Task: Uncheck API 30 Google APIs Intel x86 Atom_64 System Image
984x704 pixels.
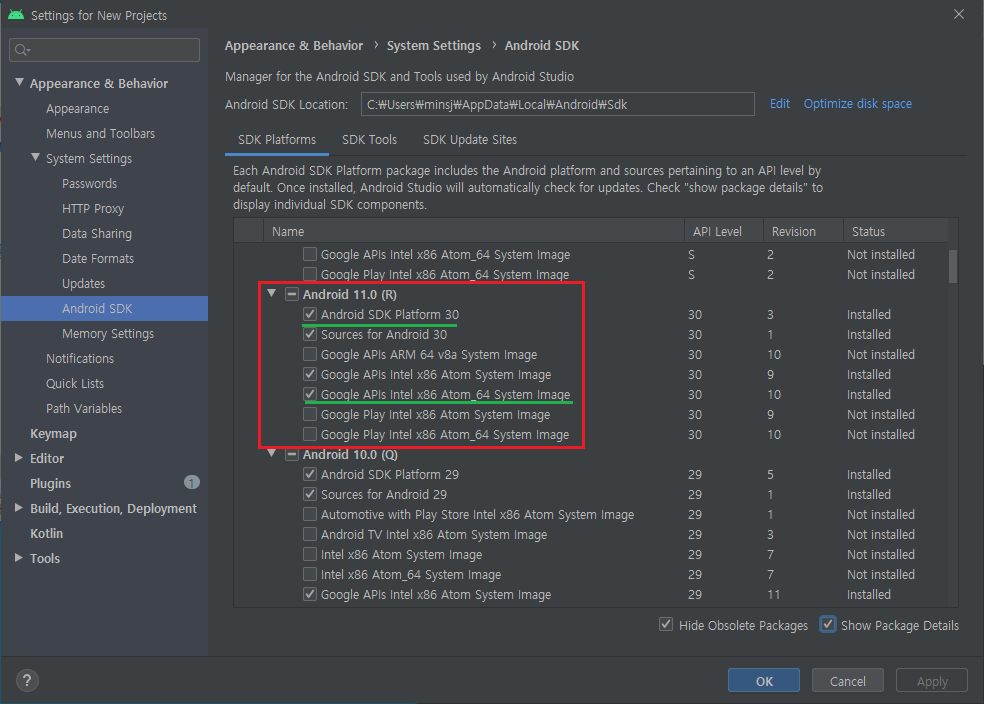Action: (310, 394)
